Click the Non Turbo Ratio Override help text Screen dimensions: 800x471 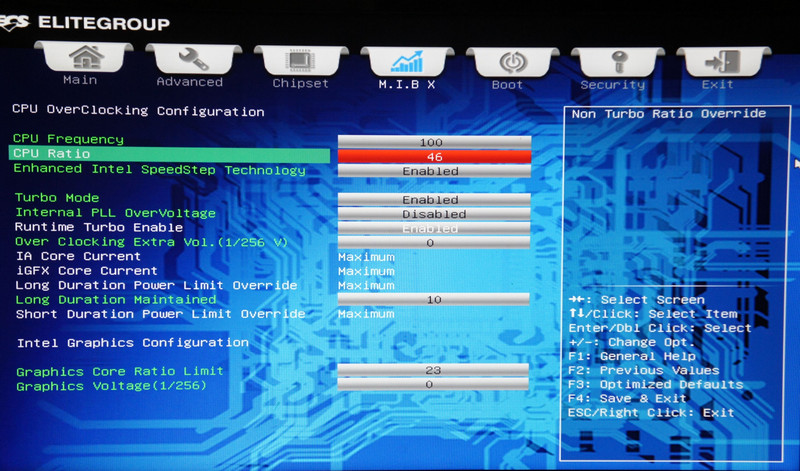[668, 113]
